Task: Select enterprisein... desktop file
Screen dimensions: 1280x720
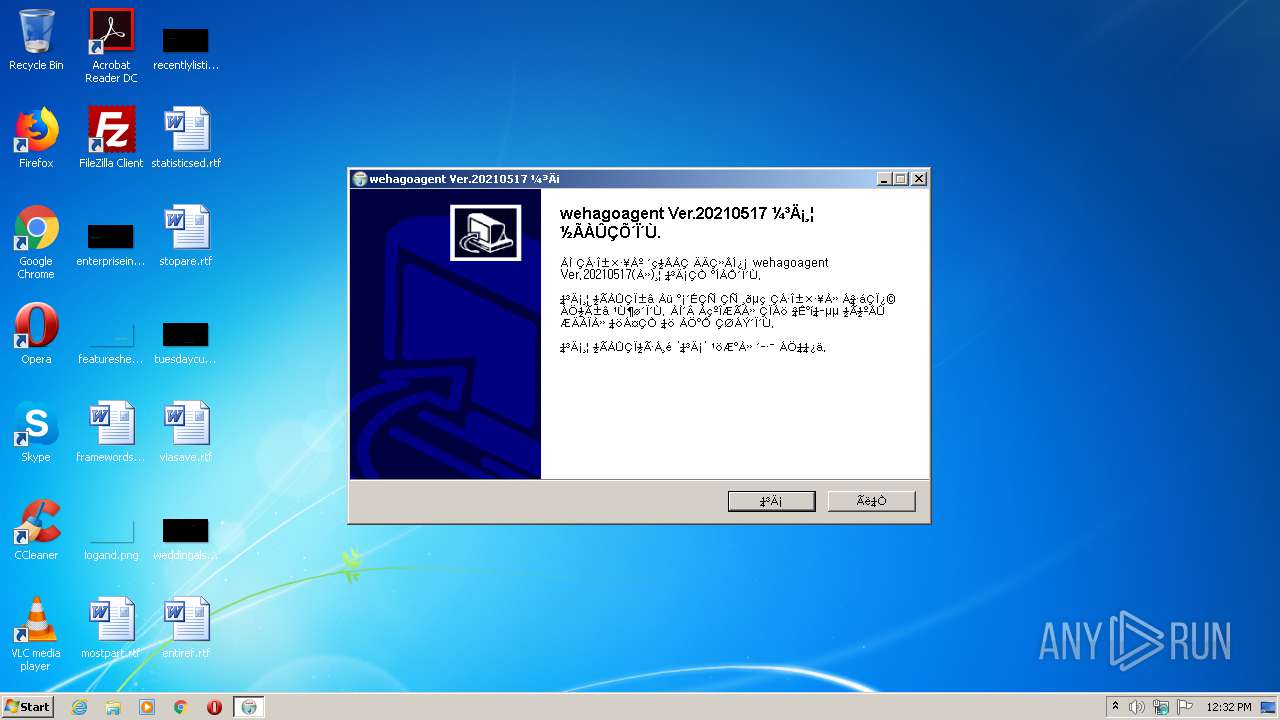Action: coord(111,246)
